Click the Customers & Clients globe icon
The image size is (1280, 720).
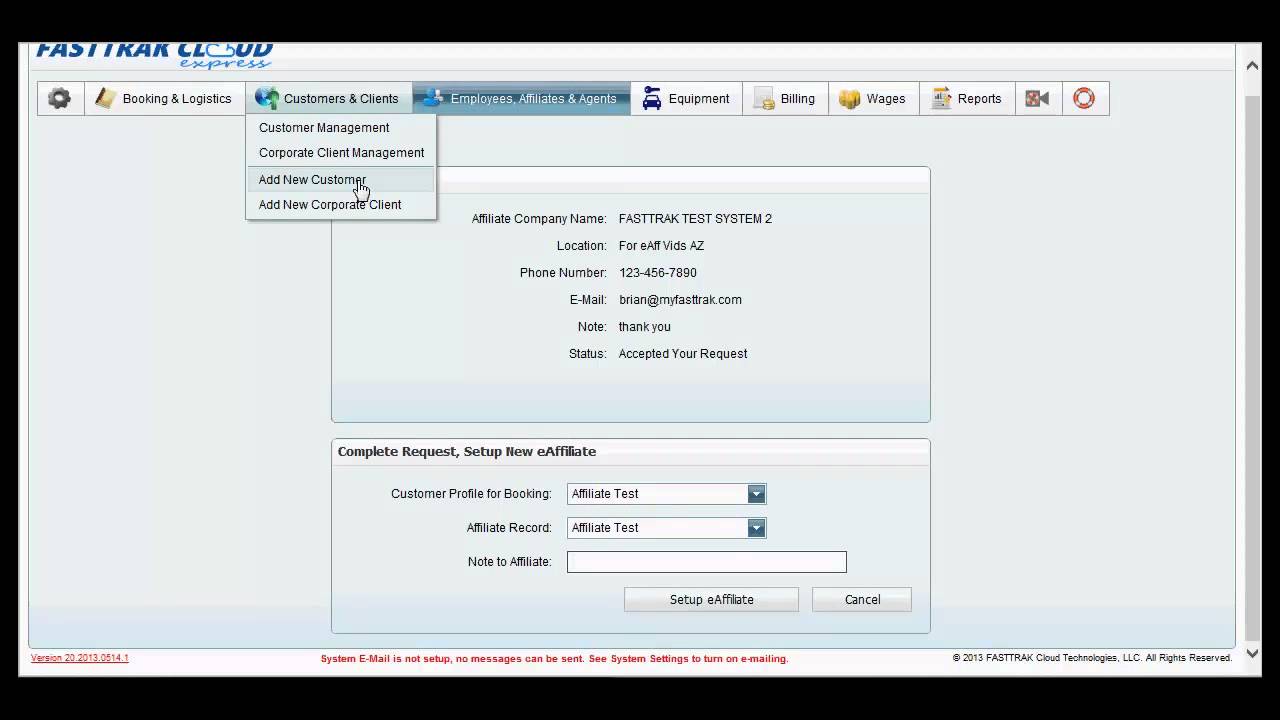tap(266, 98)
